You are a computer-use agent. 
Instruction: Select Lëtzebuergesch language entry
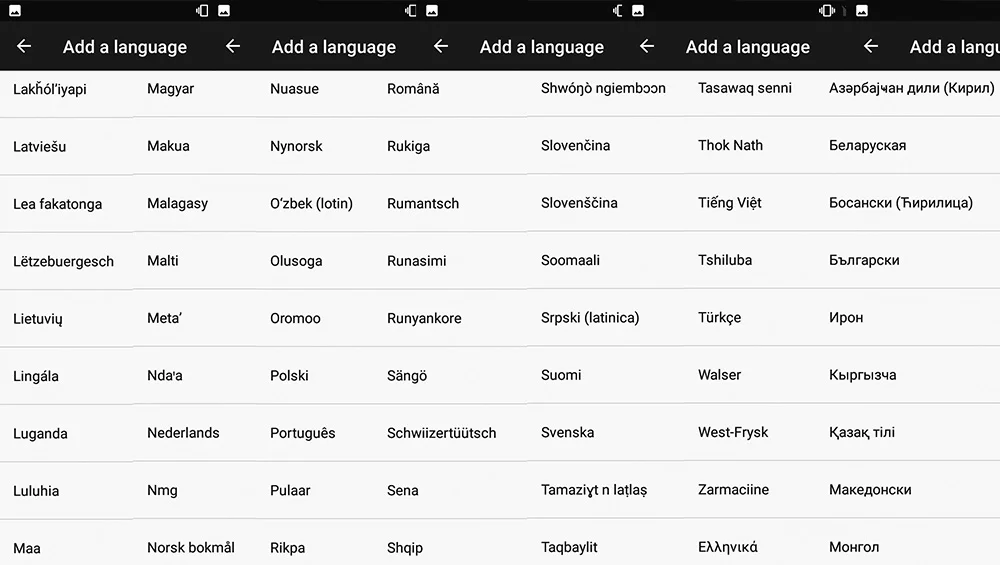pyautogui.click(x=63, y=261)
